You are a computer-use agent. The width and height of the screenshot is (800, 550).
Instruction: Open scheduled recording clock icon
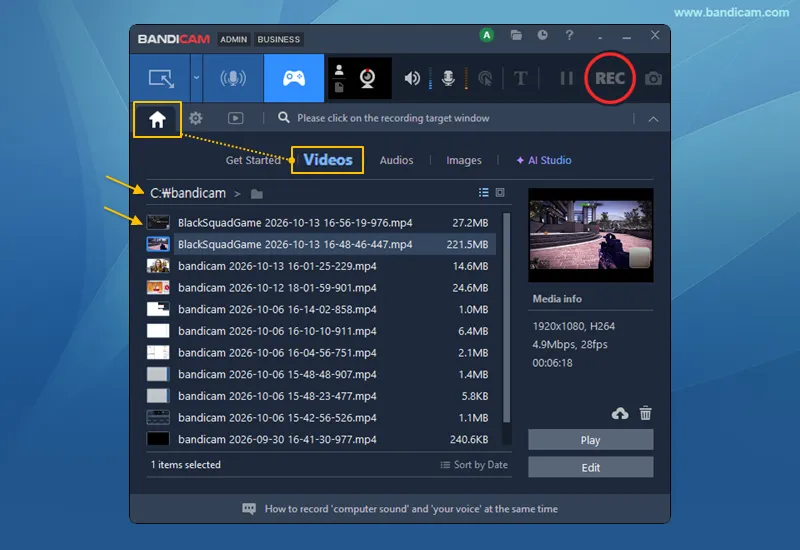click(x=542, y=35)
